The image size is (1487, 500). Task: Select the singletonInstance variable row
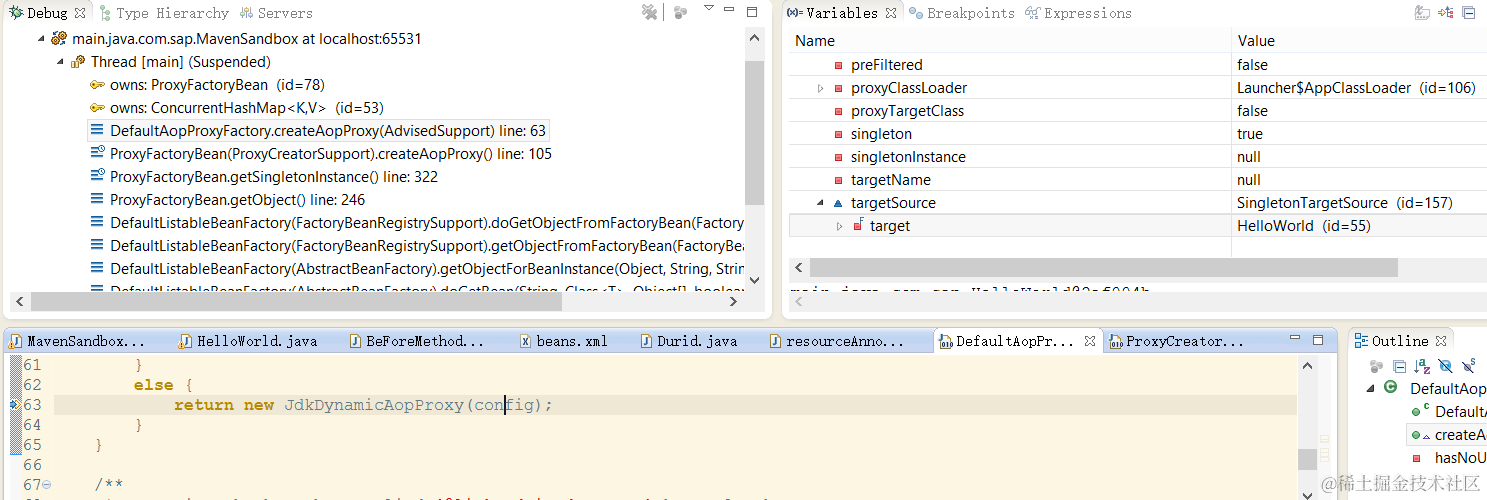click(x=1138, y=157)
